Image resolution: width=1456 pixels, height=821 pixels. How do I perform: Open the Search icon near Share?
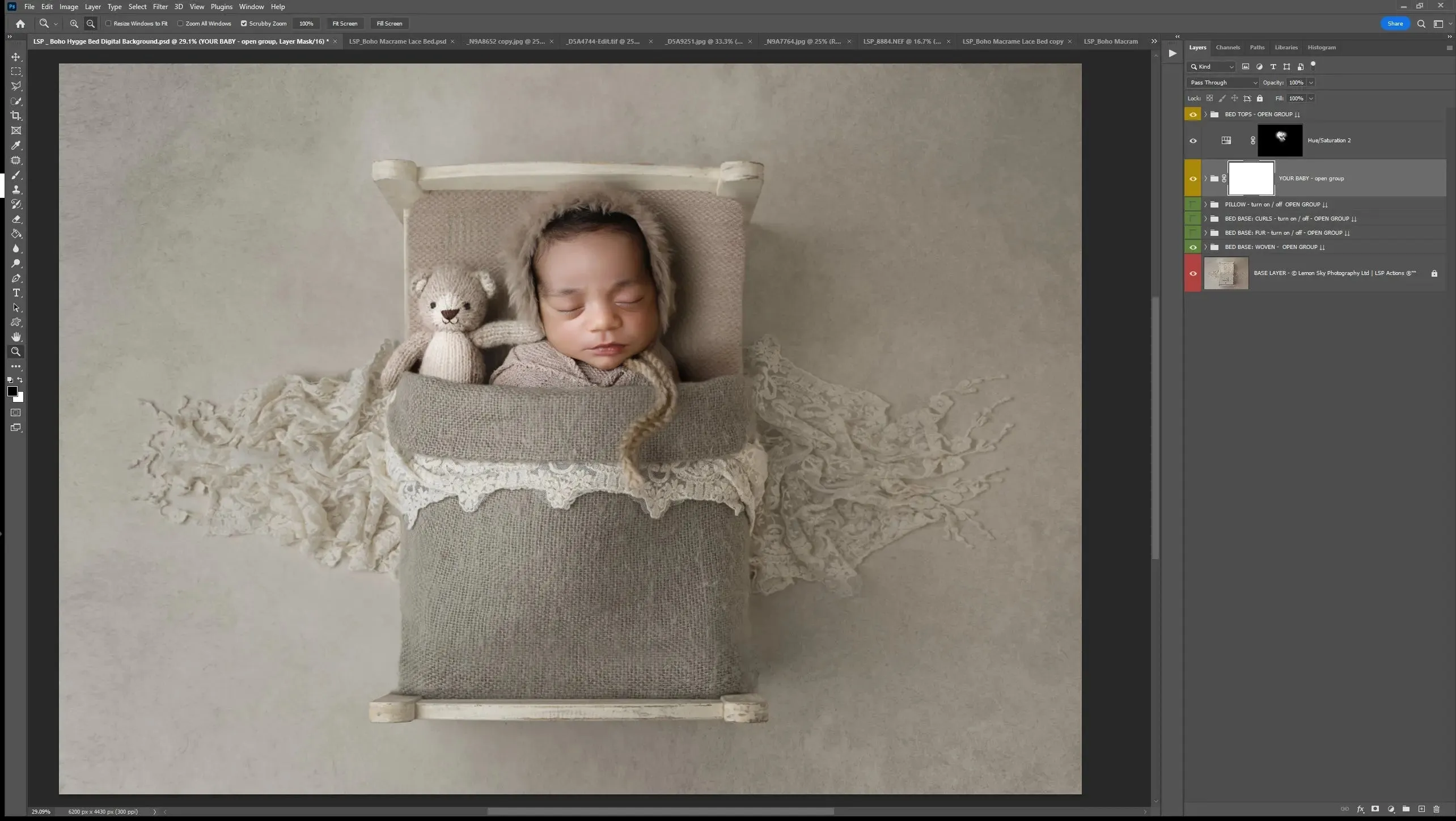(x=1421, y=24)
